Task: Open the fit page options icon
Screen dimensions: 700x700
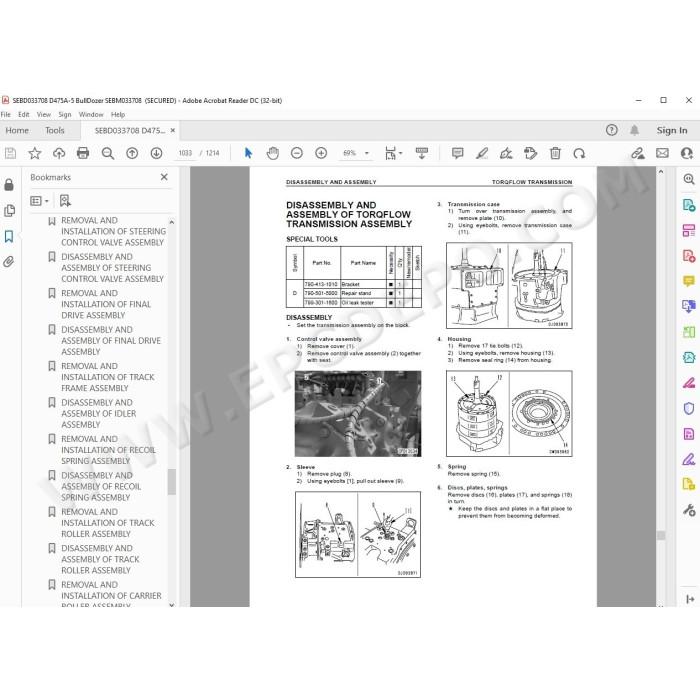Action: point(393,154)
